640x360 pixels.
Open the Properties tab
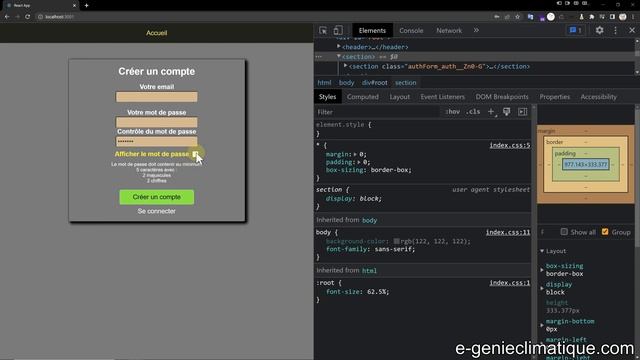click(x=554, y=97)
